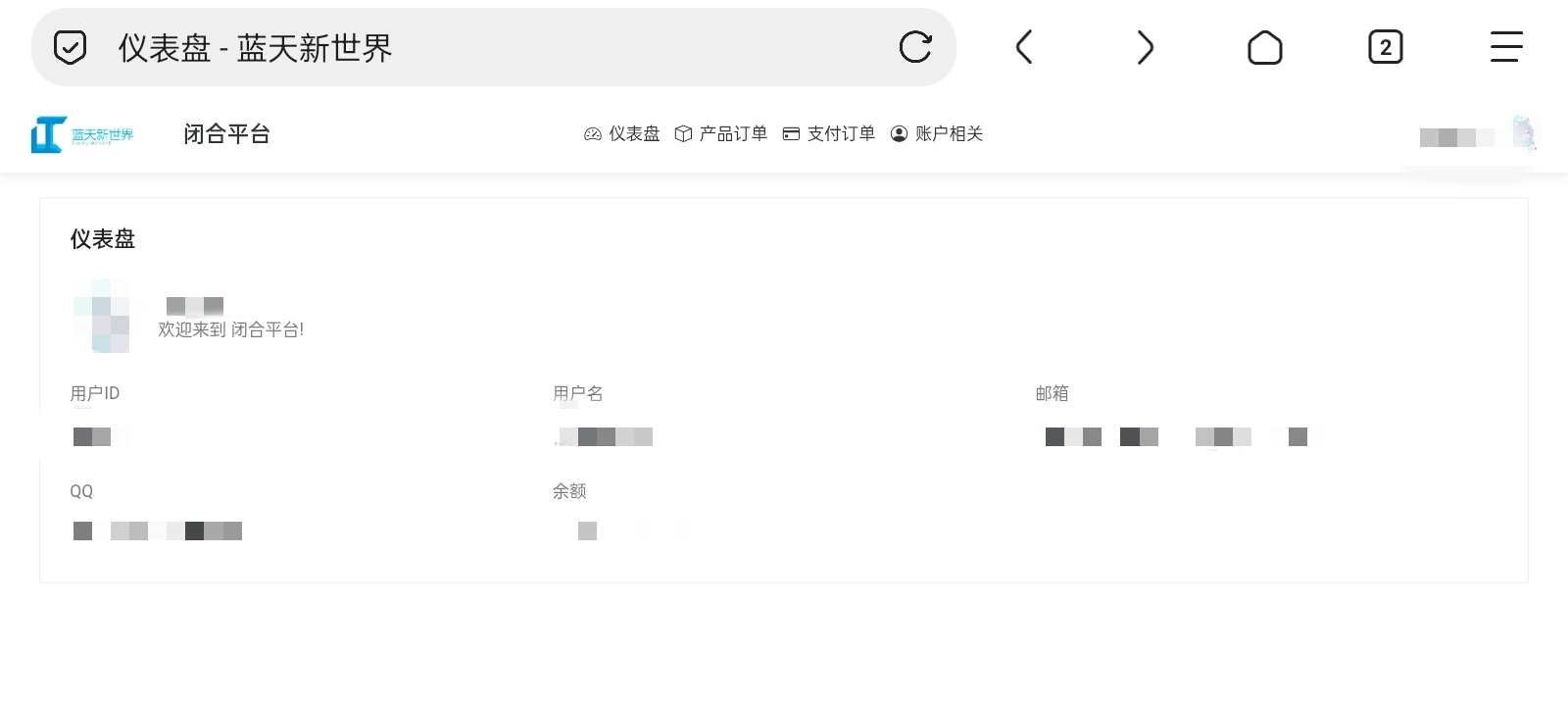The image size is (1568, 706).
Task: Select the 仪表盘 navigation item
Action: click(622, 134)
